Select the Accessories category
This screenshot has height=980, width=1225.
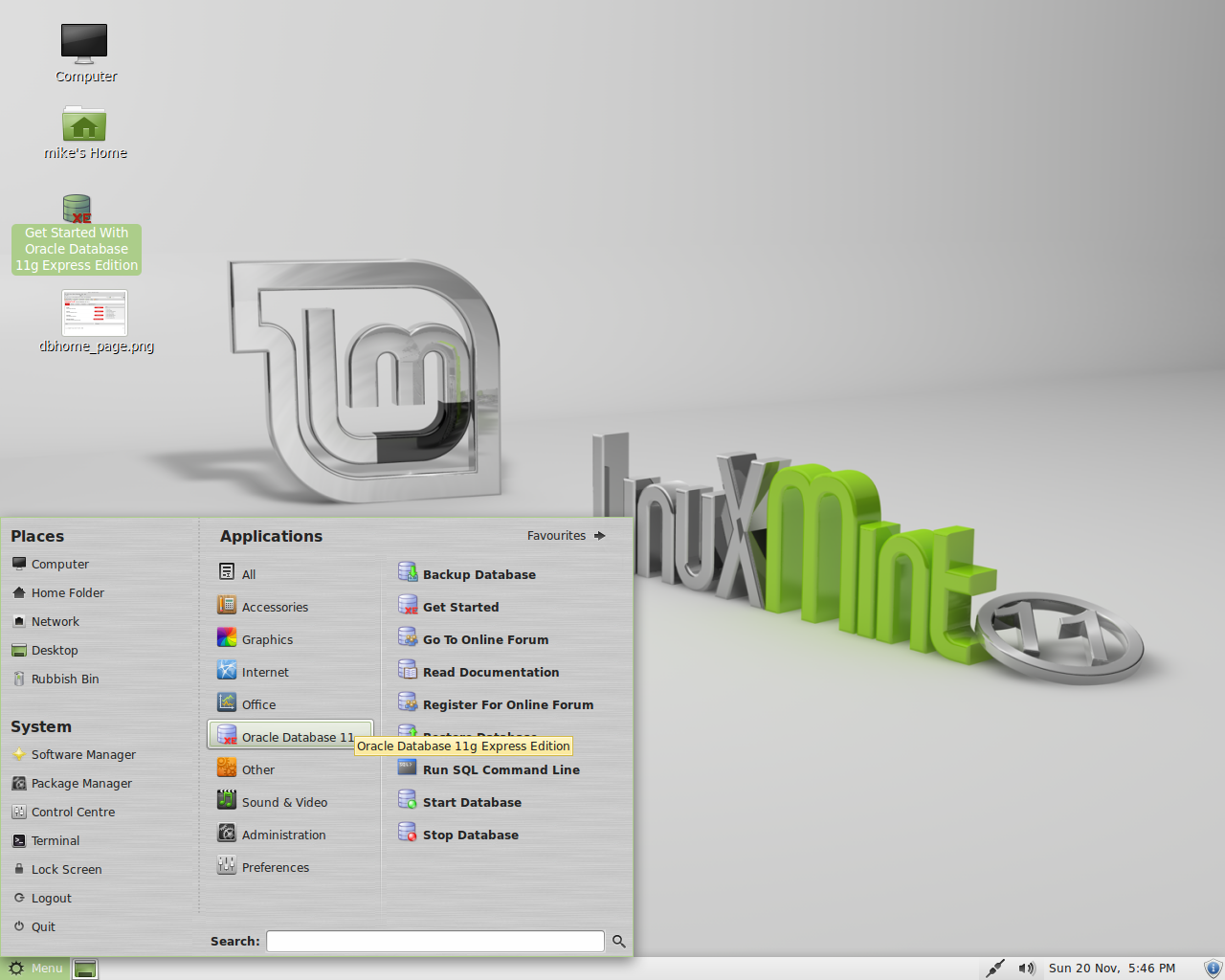click(x=263, y=607)
